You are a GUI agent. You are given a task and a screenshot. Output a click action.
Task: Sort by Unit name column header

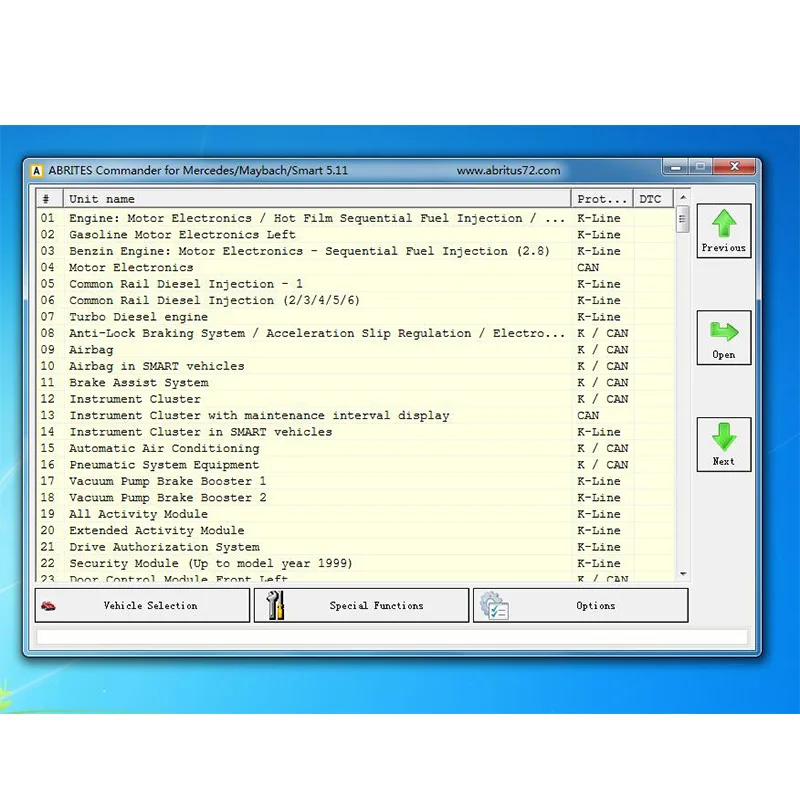pos(317,198)
